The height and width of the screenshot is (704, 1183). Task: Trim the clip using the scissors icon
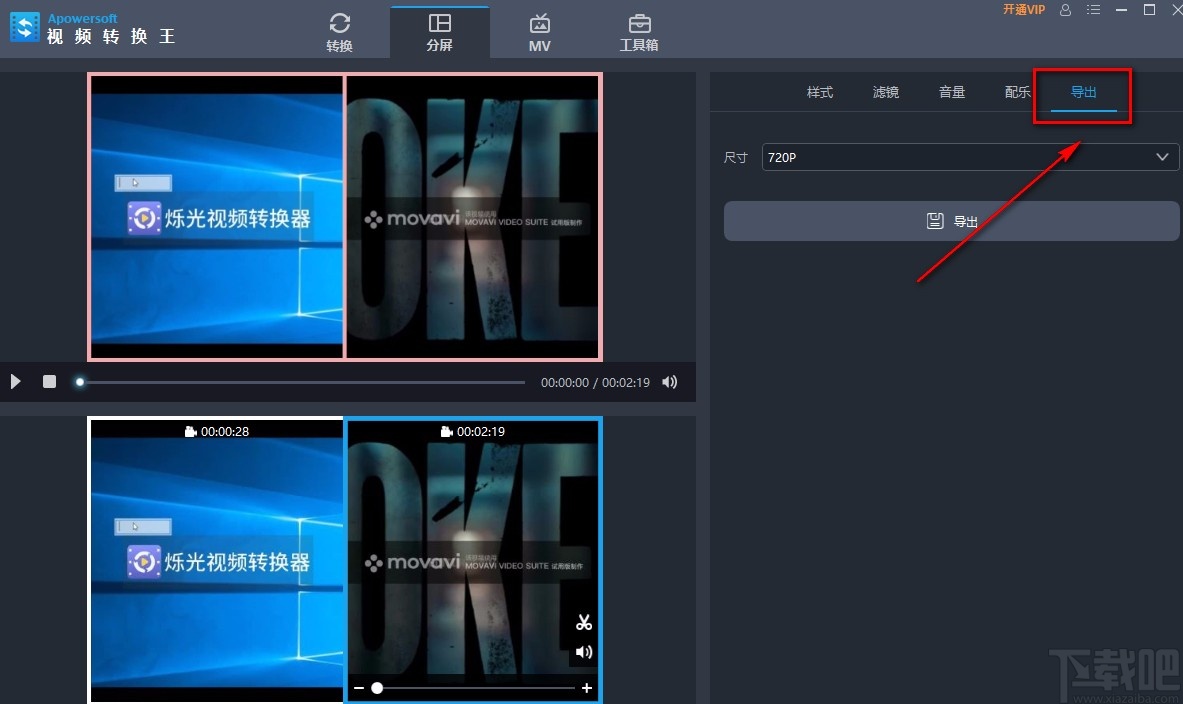point(583,621)
